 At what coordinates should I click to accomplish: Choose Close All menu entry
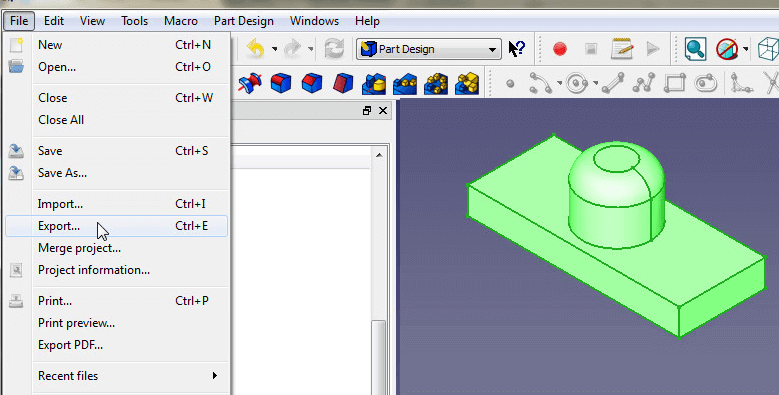[x=116, y=120]
